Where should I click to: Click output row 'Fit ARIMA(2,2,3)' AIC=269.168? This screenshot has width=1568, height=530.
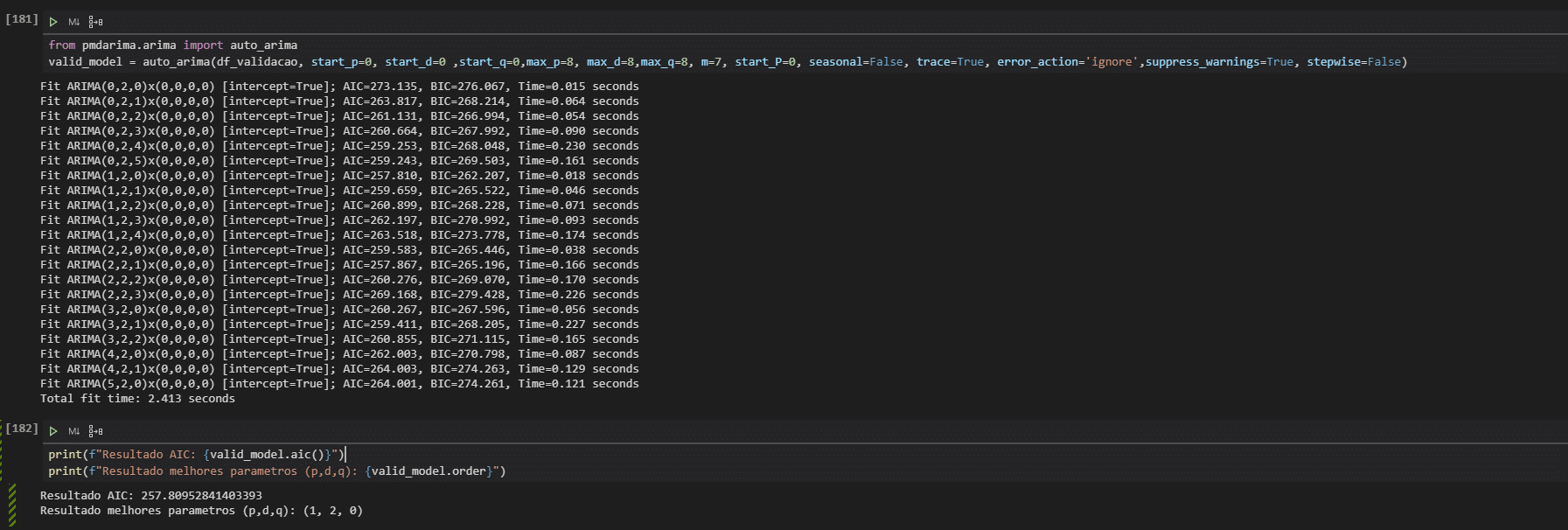point(339,294)
